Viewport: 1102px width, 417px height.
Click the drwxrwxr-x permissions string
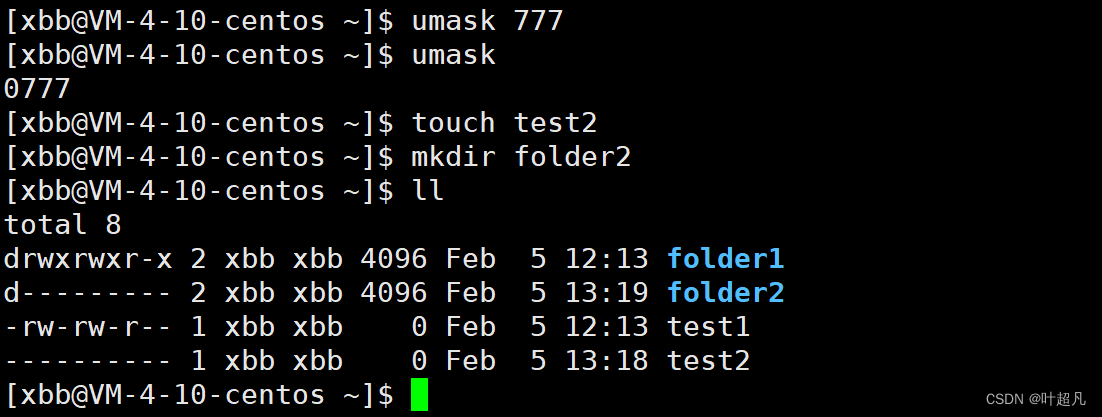click(x=88, y=259)
